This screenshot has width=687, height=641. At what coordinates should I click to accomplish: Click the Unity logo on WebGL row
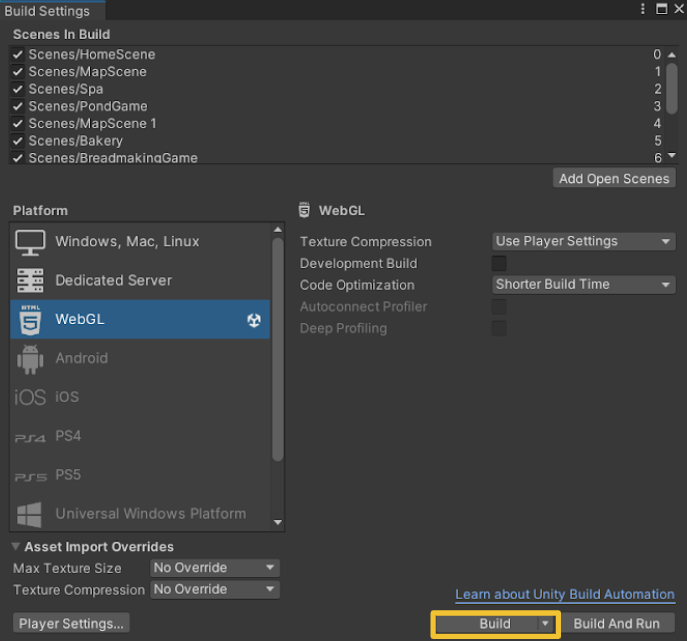(x=254, y=320)
